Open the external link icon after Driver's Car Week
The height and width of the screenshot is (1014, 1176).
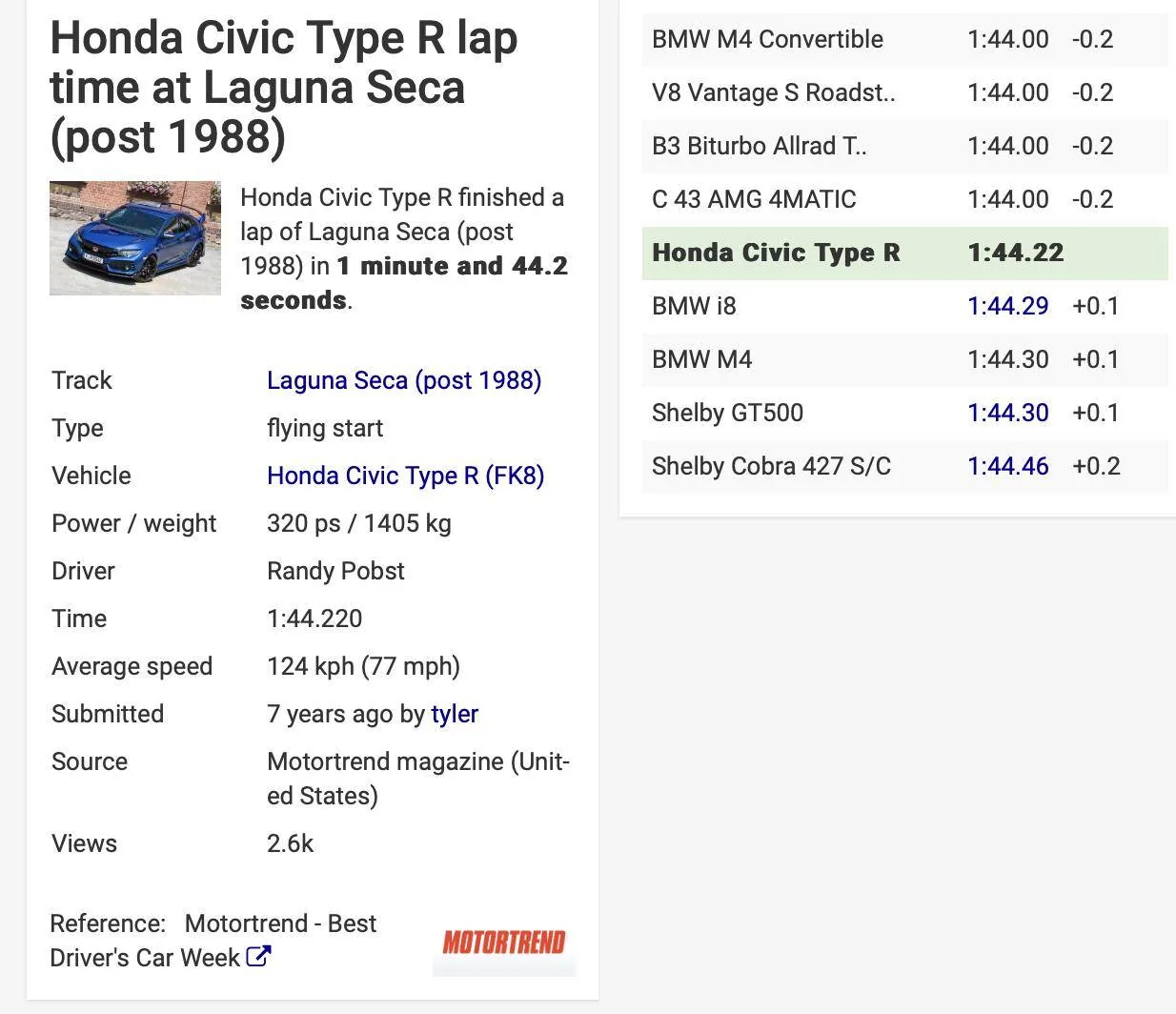pyautogui.click(x=258, y=956)
